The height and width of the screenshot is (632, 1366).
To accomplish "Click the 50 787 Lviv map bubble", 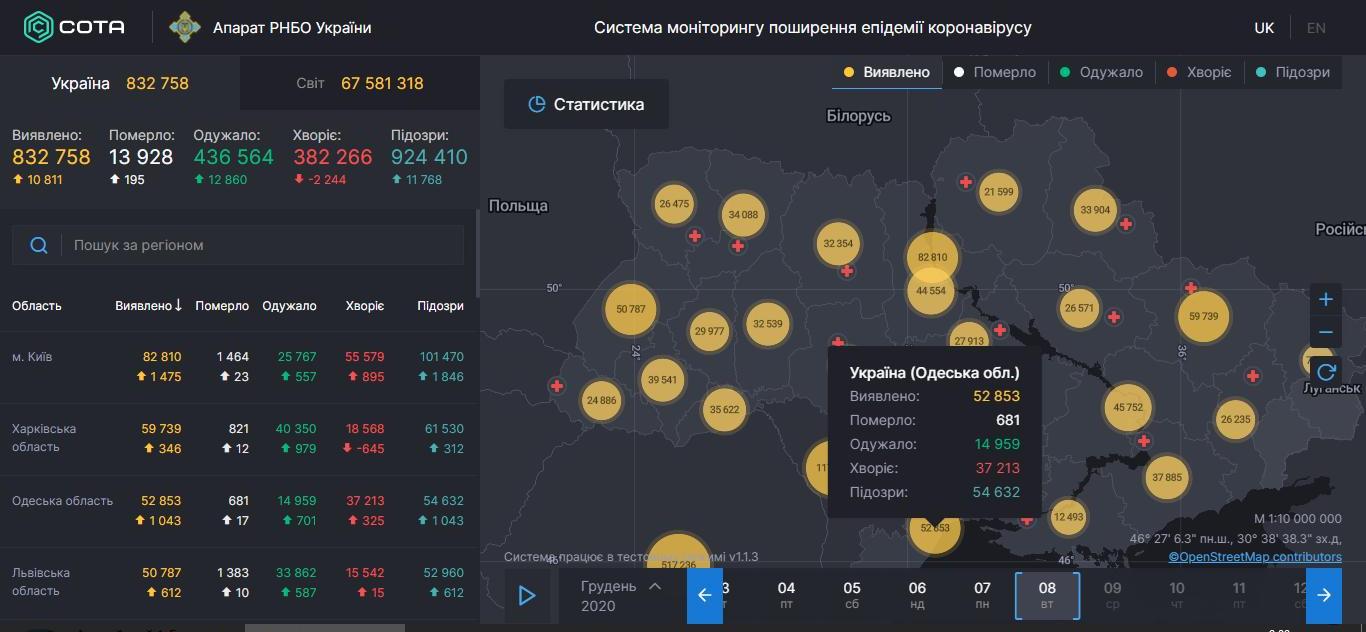I will [x=631, y=309].
